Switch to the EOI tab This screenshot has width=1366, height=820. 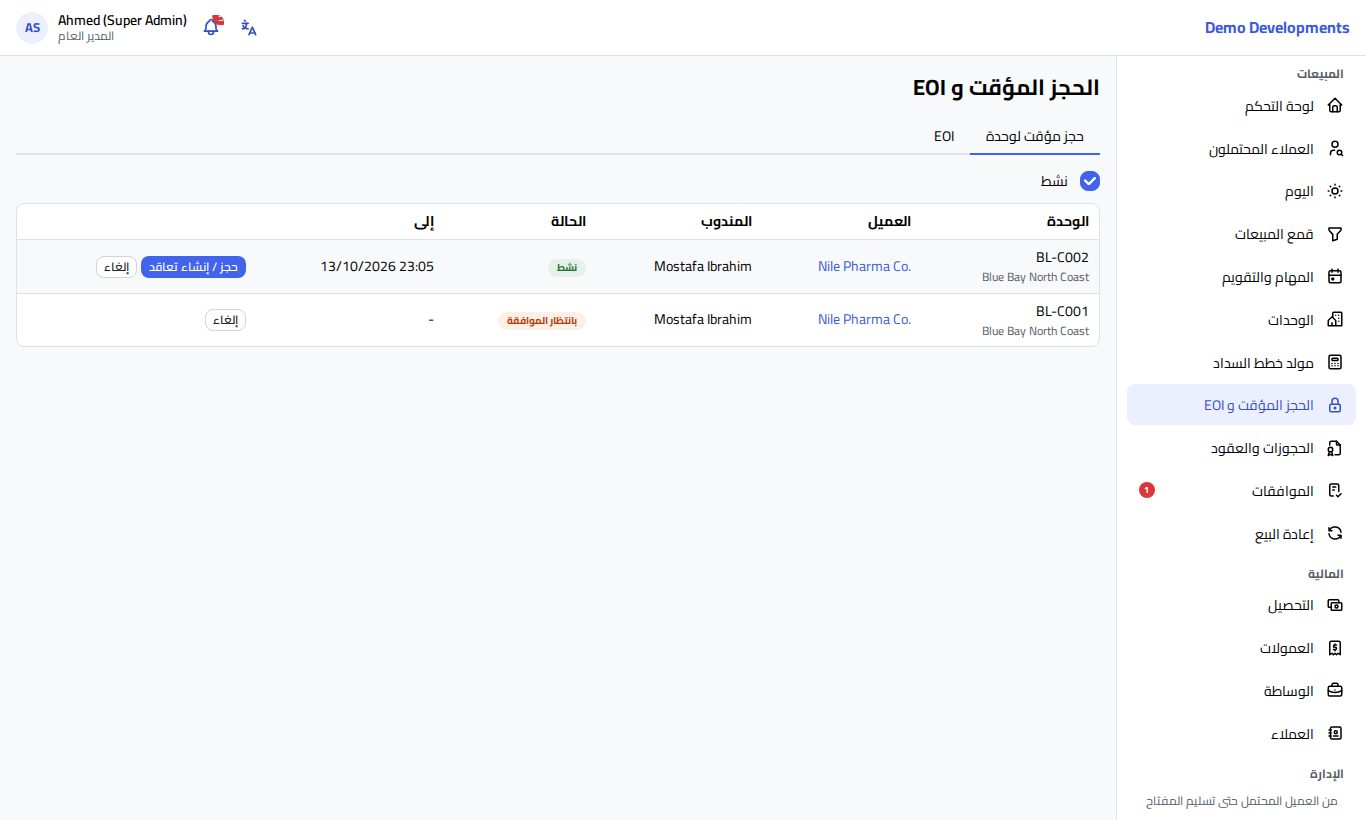(x=944, y=136)
